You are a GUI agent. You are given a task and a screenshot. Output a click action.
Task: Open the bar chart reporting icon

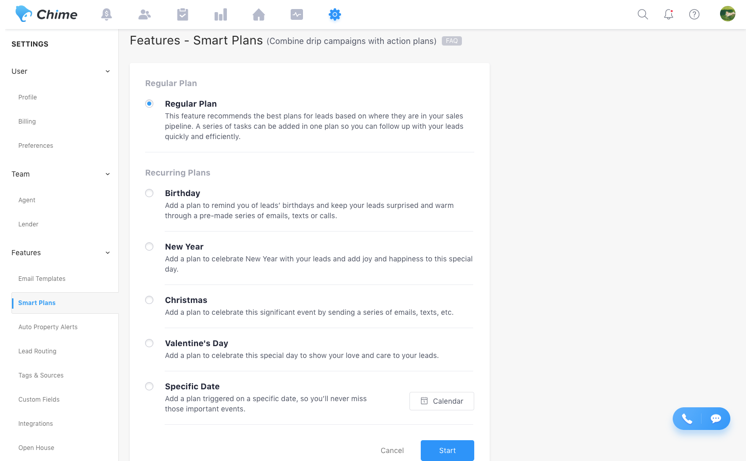click(221, 15)
